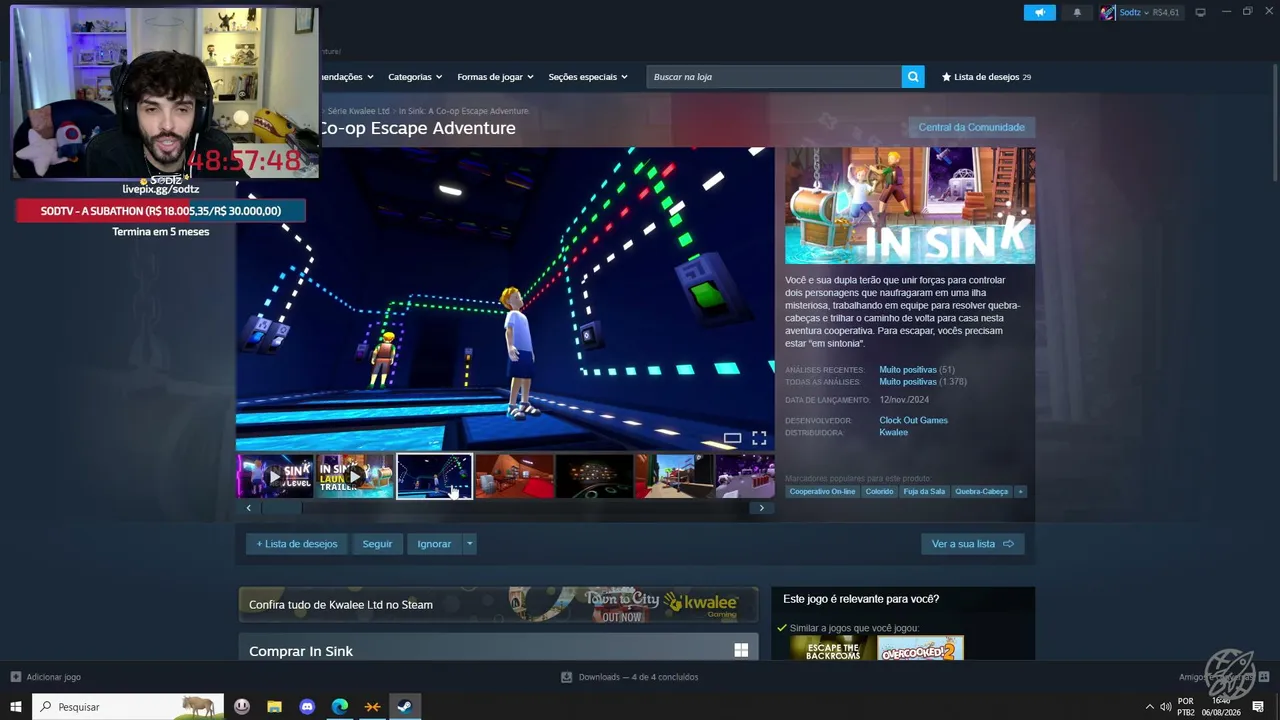Open the downloads manager icon
The width and height of the screenshot is (1280, 720).
click(x=567, y=677)
